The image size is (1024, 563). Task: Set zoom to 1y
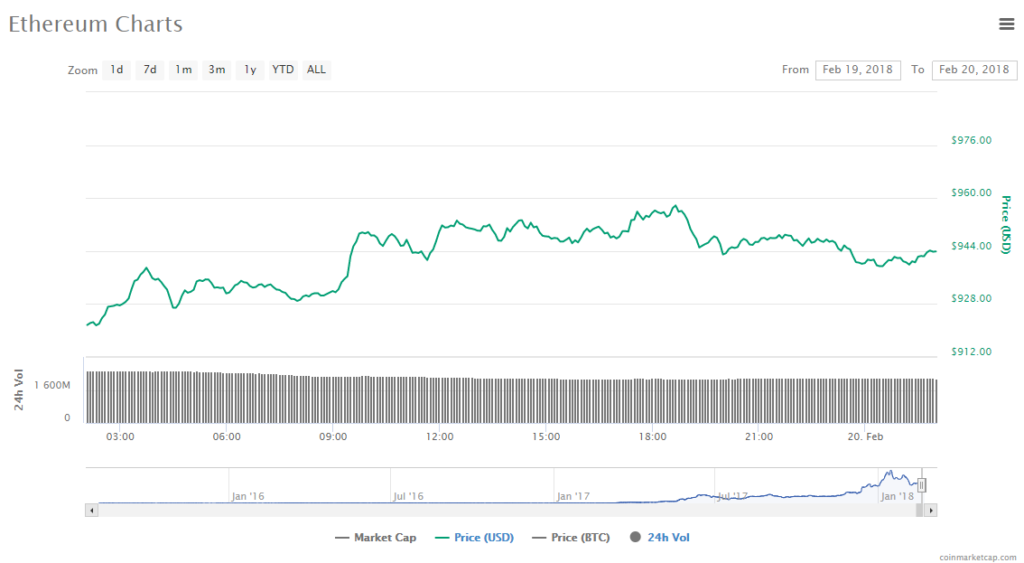click(x=250, y=70)
